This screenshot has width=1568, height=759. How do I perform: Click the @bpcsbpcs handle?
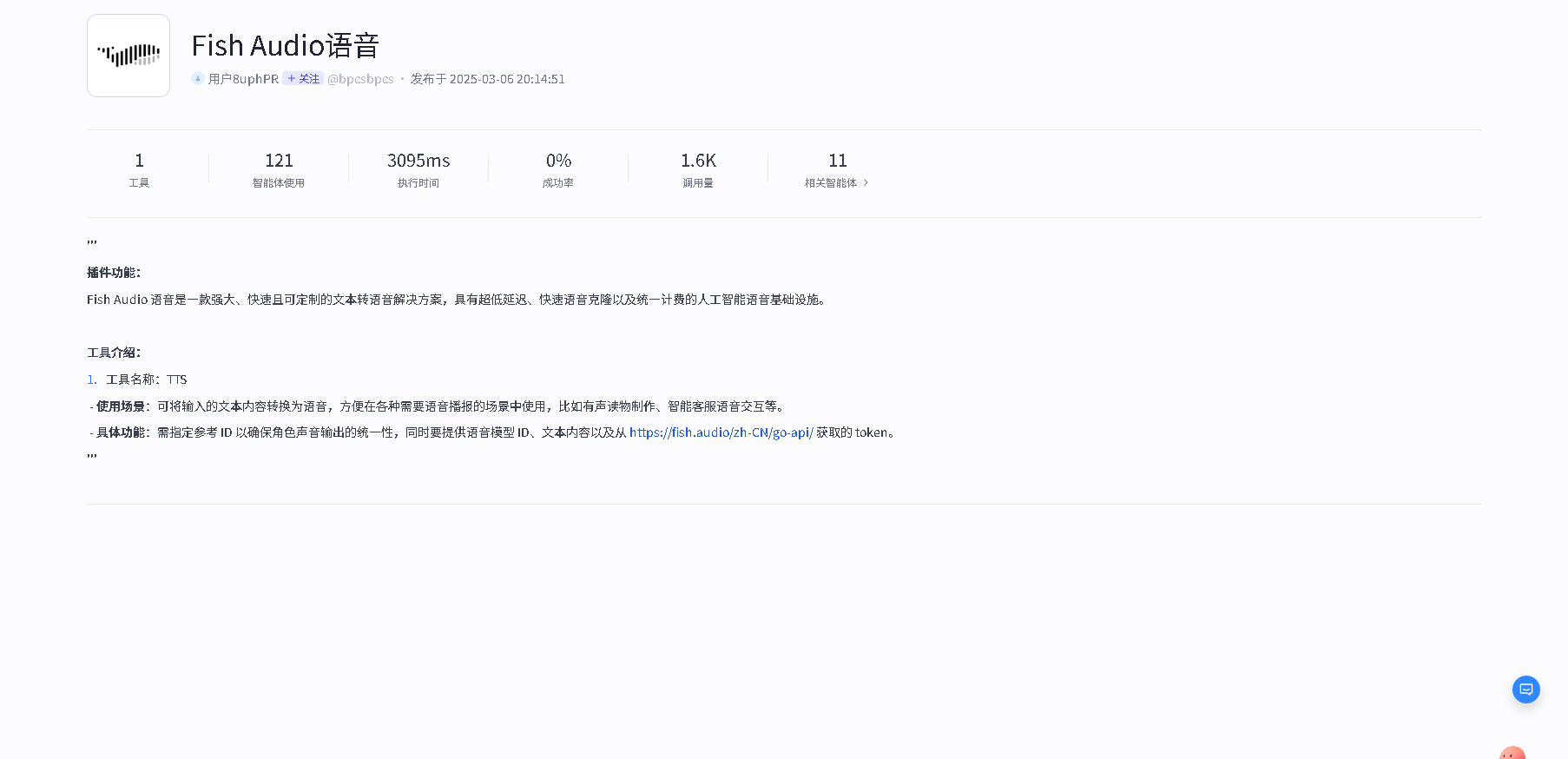(360, 79)
